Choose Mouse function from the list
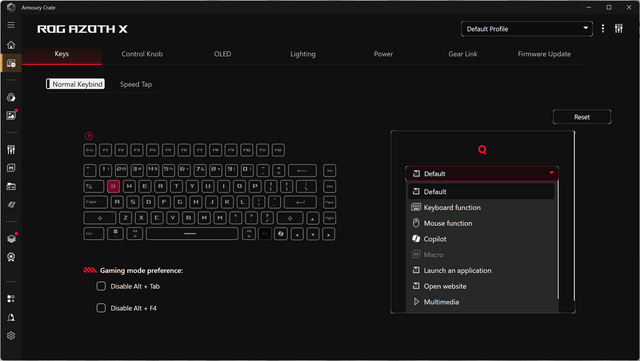640x361 pixels. tap(482, 223)
